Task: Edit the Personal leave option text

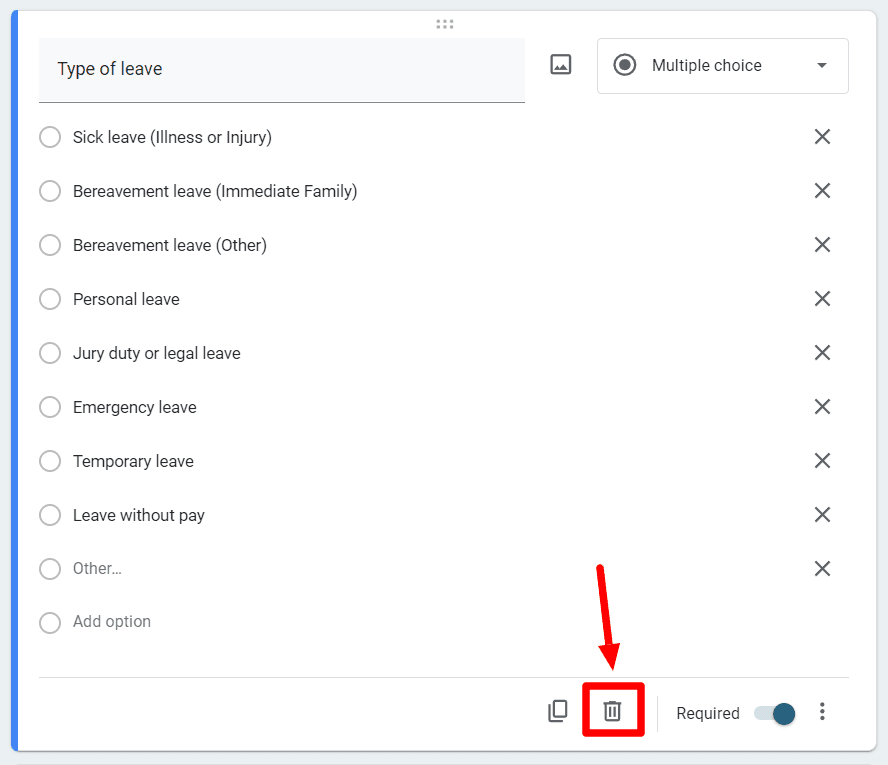Action: click(126, 299)
